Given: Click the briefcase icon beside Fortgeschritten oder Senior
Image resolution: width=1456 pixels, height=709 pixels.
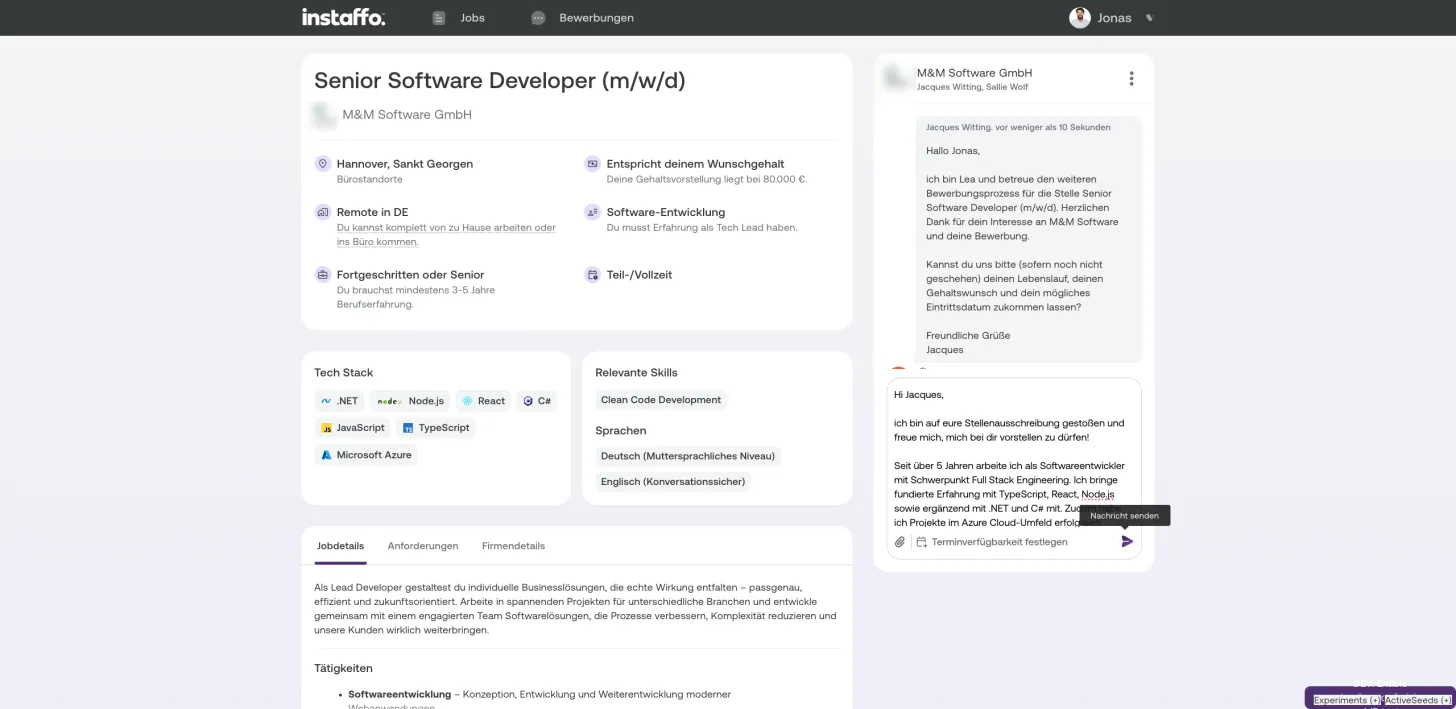Looking at the screenshot, I should pos(323,274).
